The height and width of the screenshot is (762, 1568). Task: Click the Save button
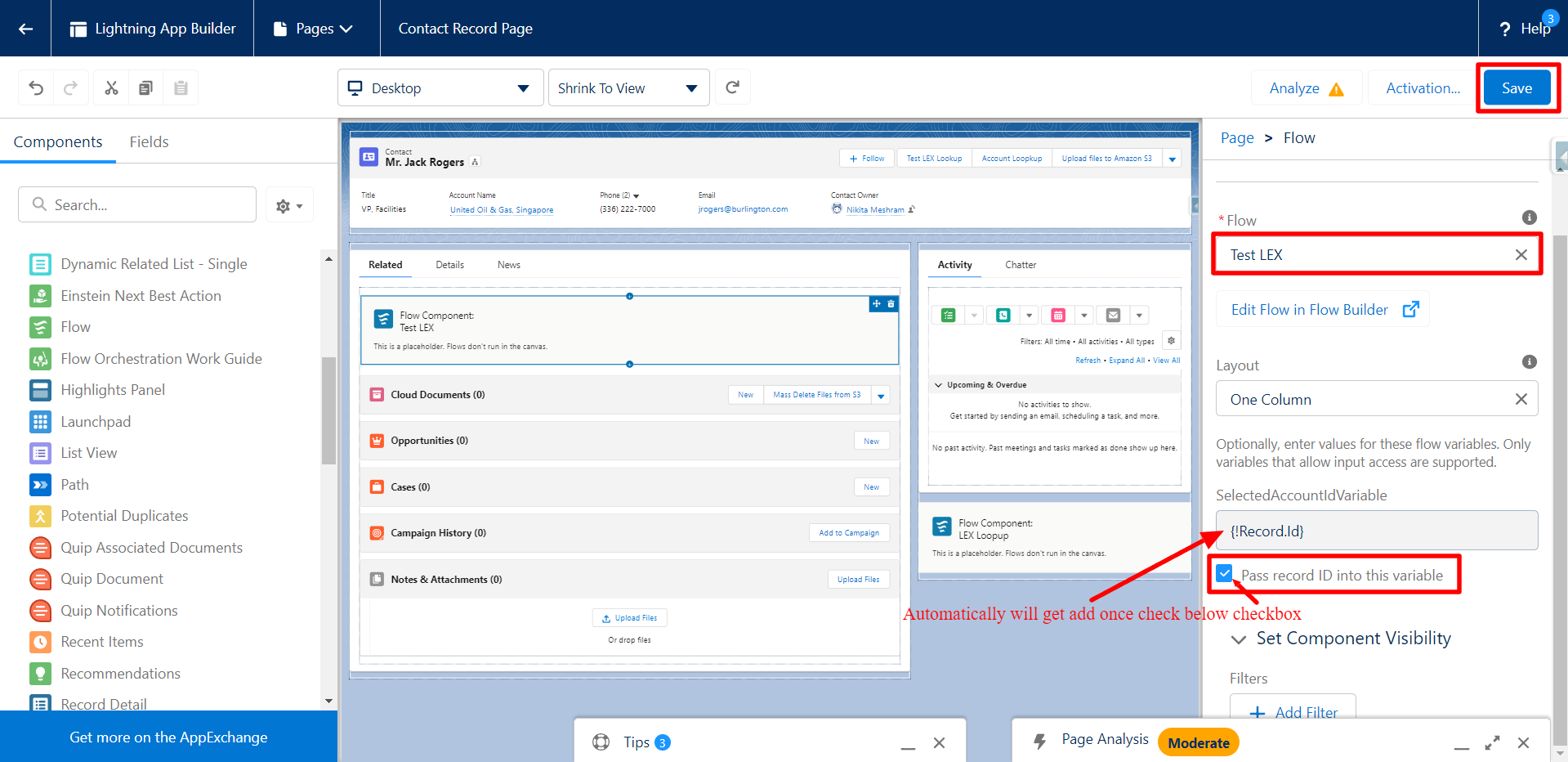[1517, 87]
